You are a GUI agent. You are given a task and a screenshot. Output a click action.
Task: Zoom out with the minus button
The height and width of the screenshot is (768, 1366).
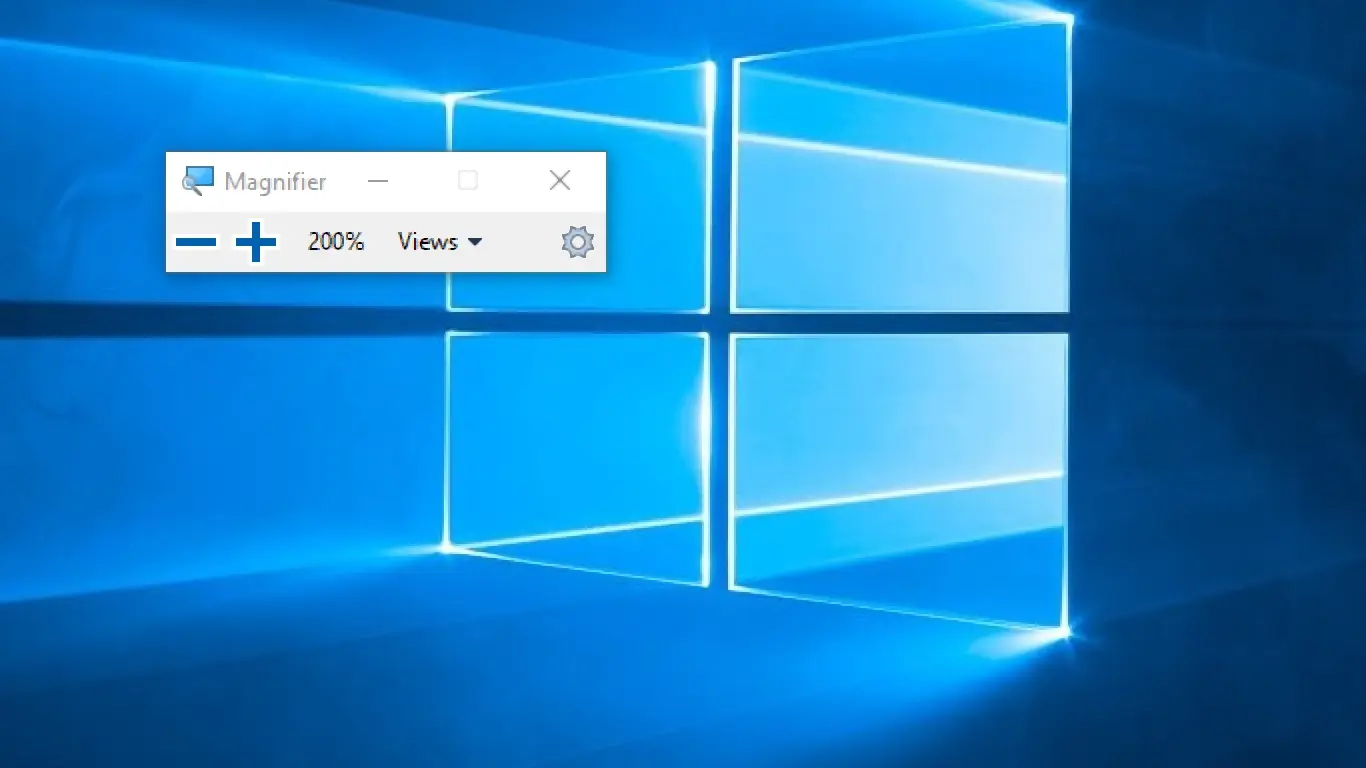click(196, 242)
